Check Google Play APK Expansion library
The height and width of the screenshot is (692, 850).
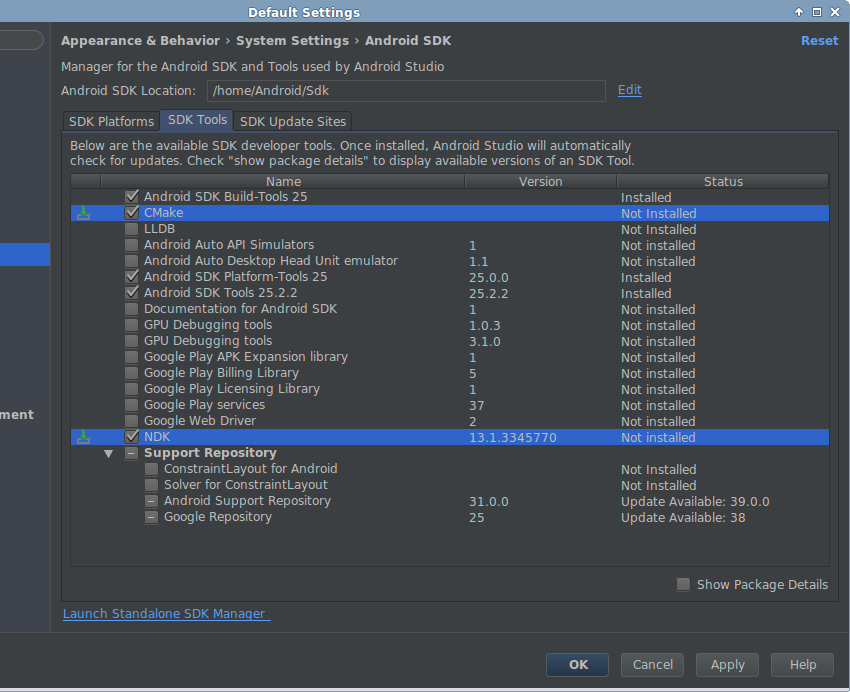pyautogui.click(x=132, y=357)
